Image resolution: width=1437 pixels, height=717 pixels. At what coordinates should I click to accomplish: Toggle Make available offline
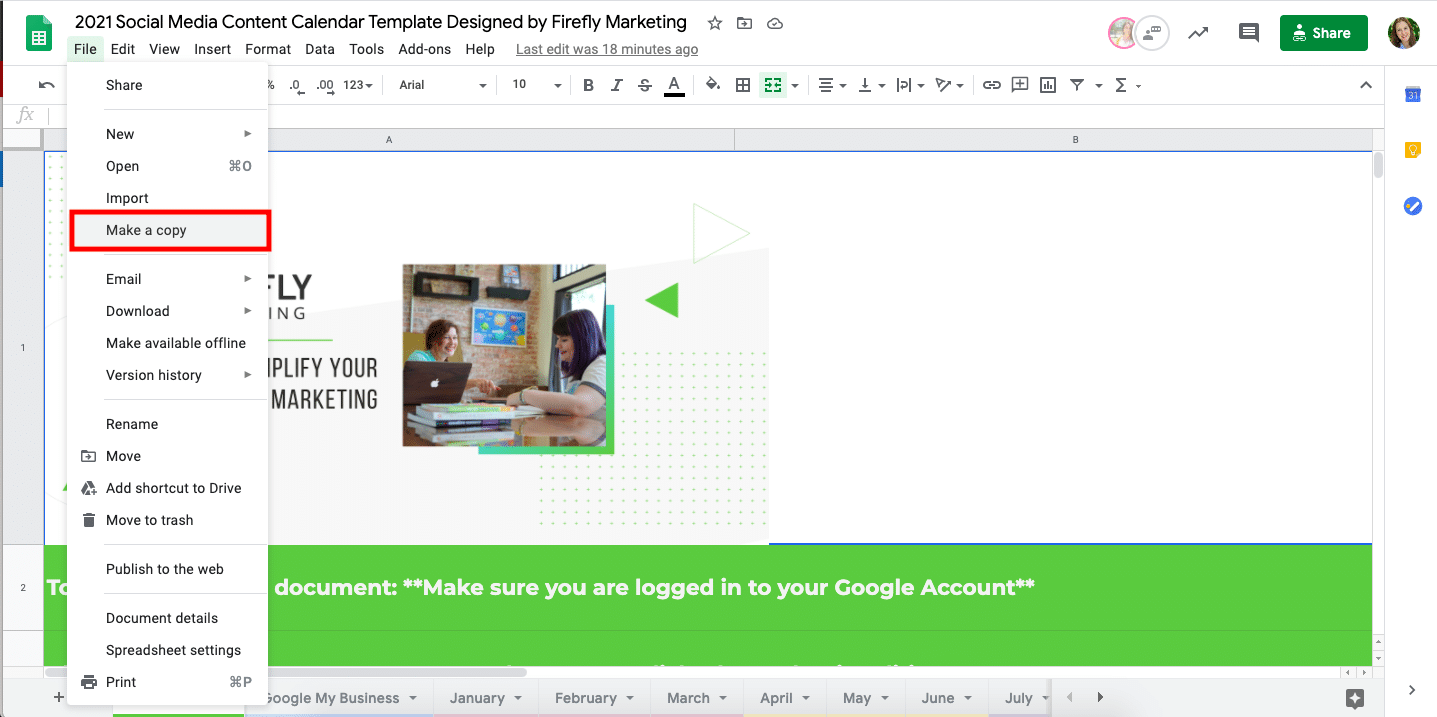coord(168,343)
